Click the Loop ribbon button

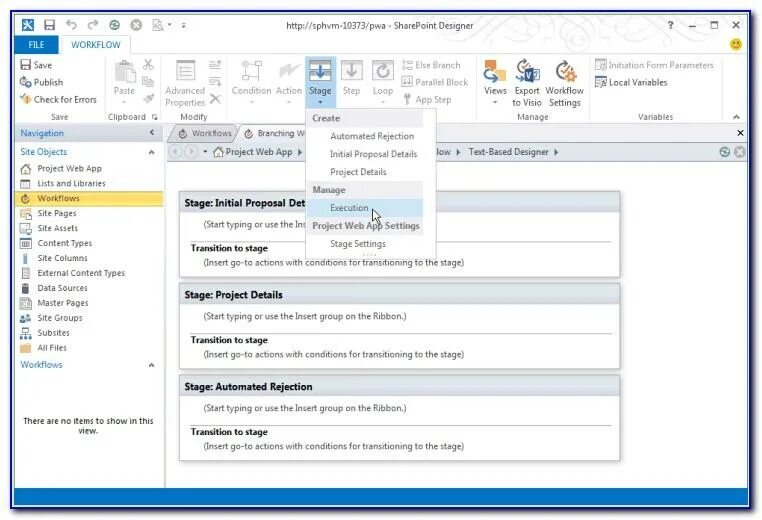click(383, 82)
